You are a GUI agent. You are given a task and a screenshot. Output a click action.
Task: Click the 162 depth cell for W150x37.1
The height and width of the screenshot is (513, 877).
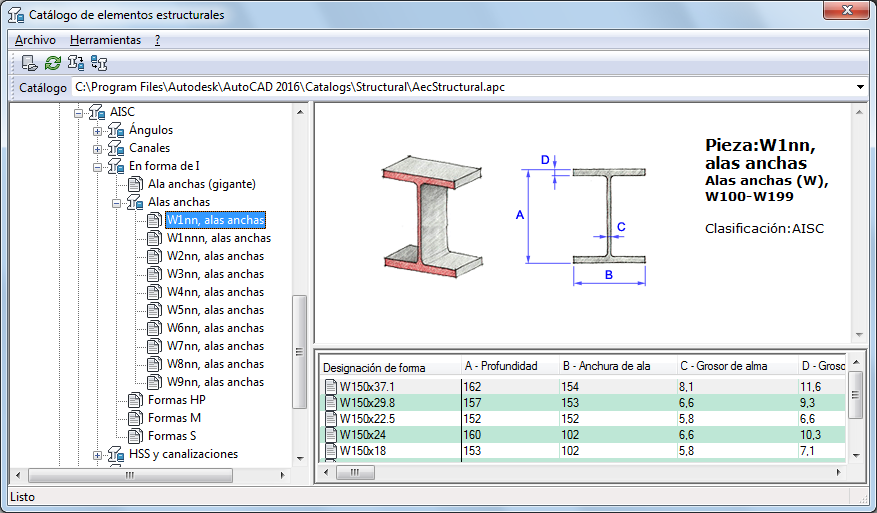472,387
